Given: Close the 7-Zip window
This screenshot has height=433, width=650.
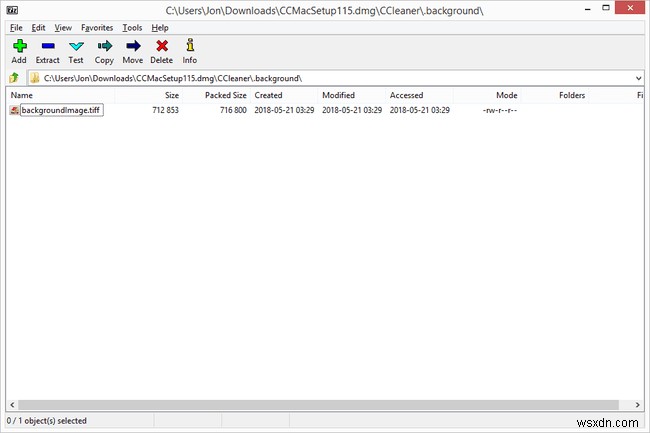Looking at the screenshot, I should tap(630, 8).
